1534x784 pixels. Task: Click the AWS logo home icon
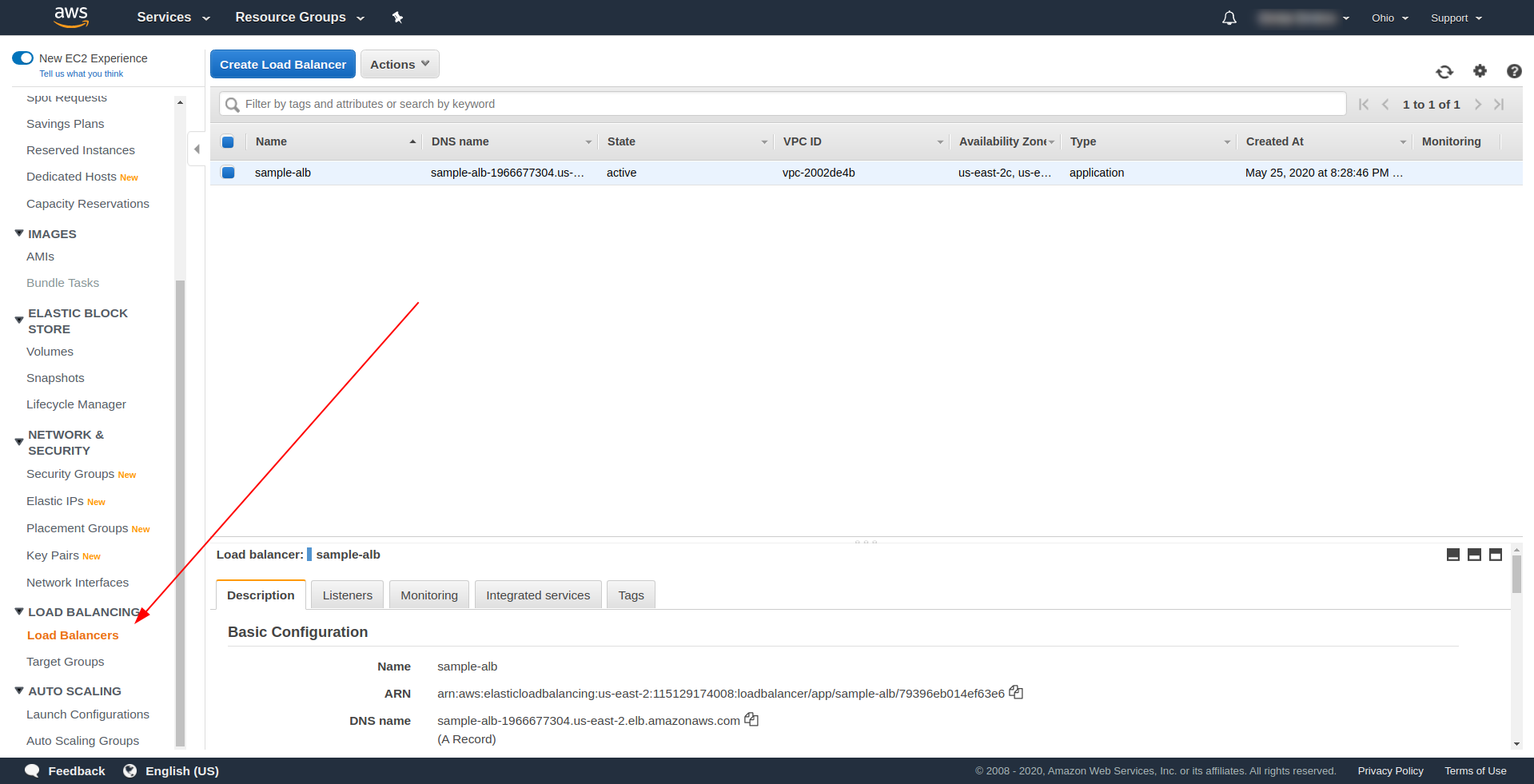pyautogui.click(x=71, y=17)
